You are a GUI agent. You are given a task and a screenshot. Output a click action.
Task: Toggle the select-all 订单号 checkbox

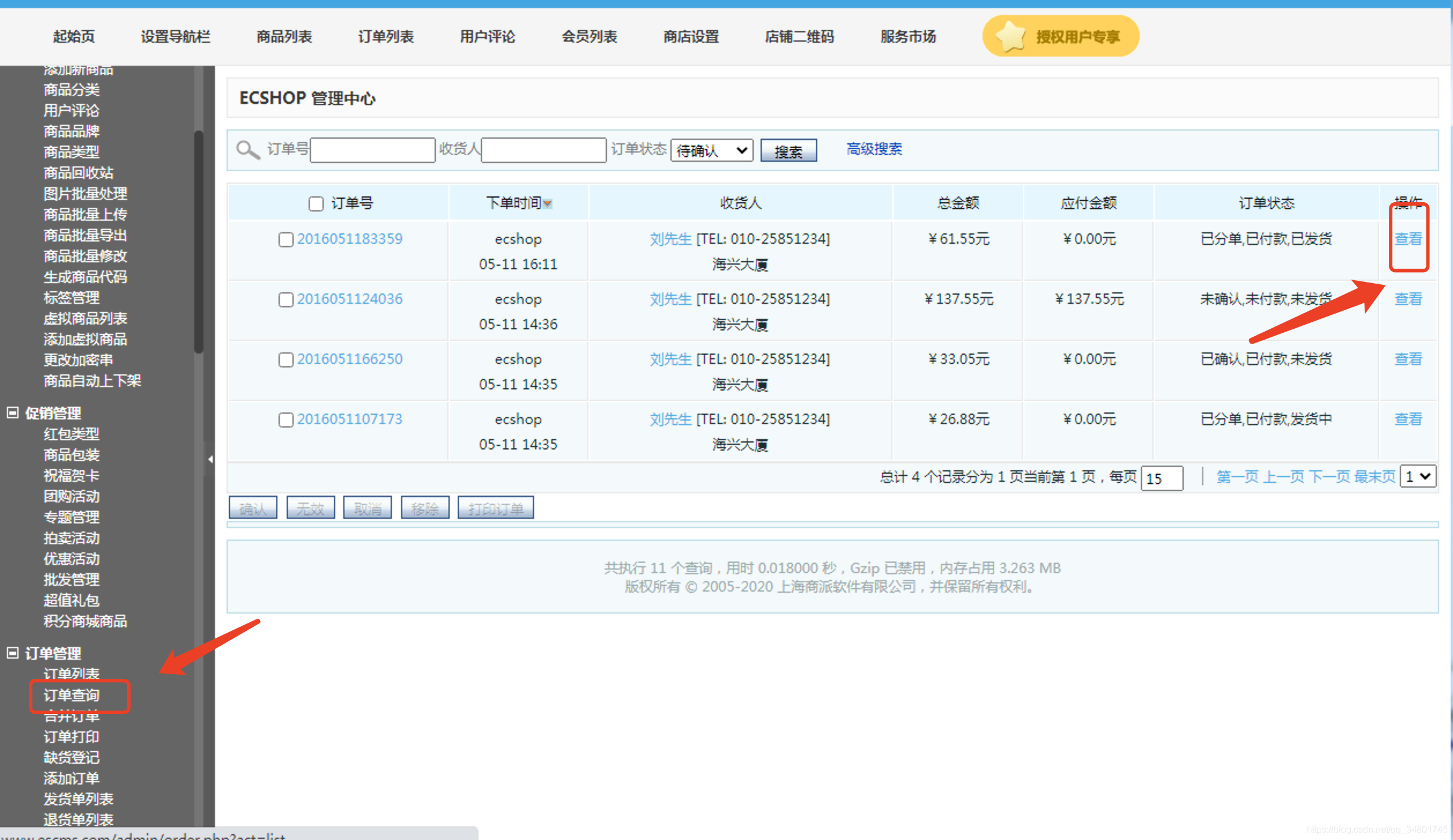point(316,204)
